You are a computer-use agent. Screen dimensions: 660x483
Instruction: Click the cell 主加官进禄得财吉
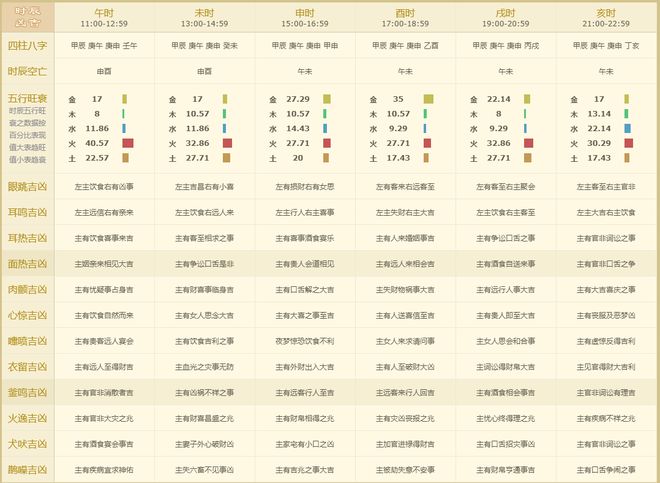pos(405,444)
